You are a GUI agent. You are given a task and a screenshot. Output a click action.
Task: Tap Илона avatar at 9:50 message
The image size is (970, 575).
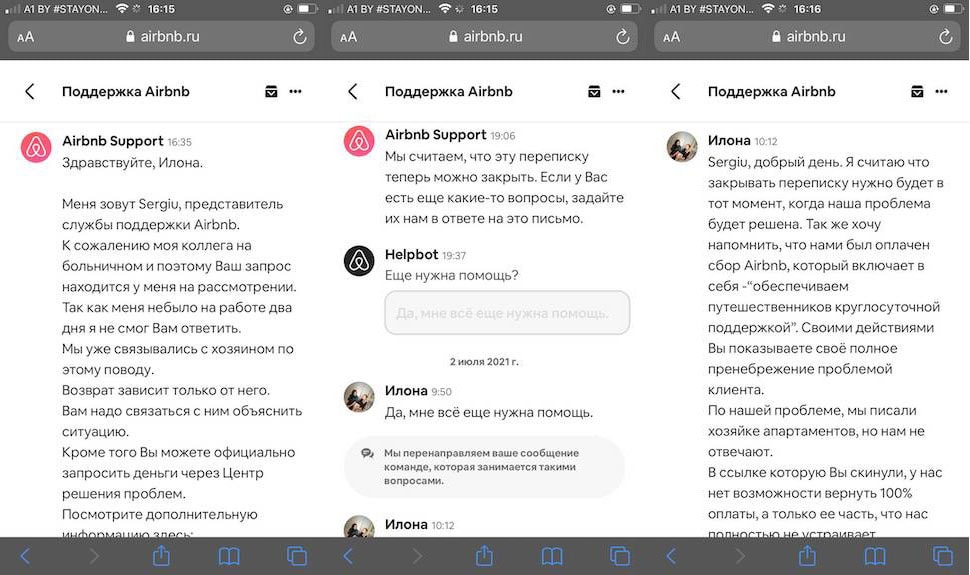click(x=359, y=397)
